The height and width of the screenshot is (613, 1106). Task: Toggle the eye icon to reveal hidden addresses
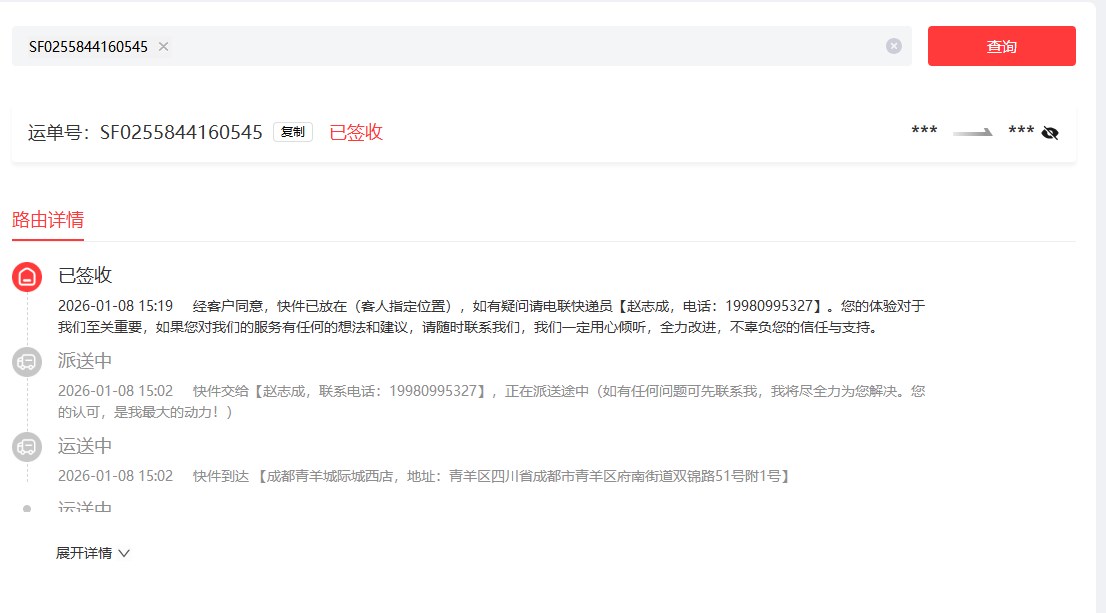coord(1049,133)
